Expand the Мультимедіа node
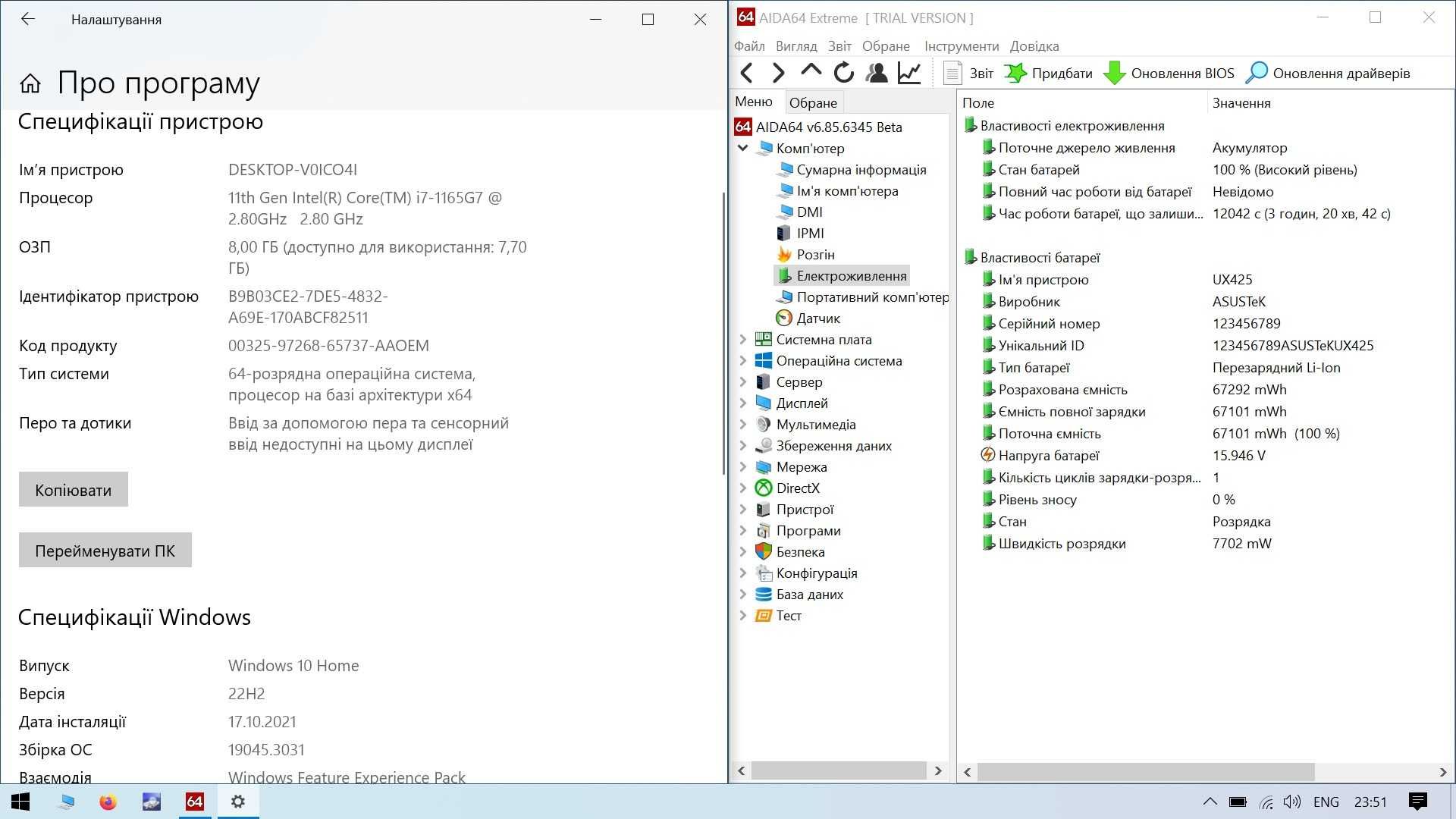 [742, 424]
